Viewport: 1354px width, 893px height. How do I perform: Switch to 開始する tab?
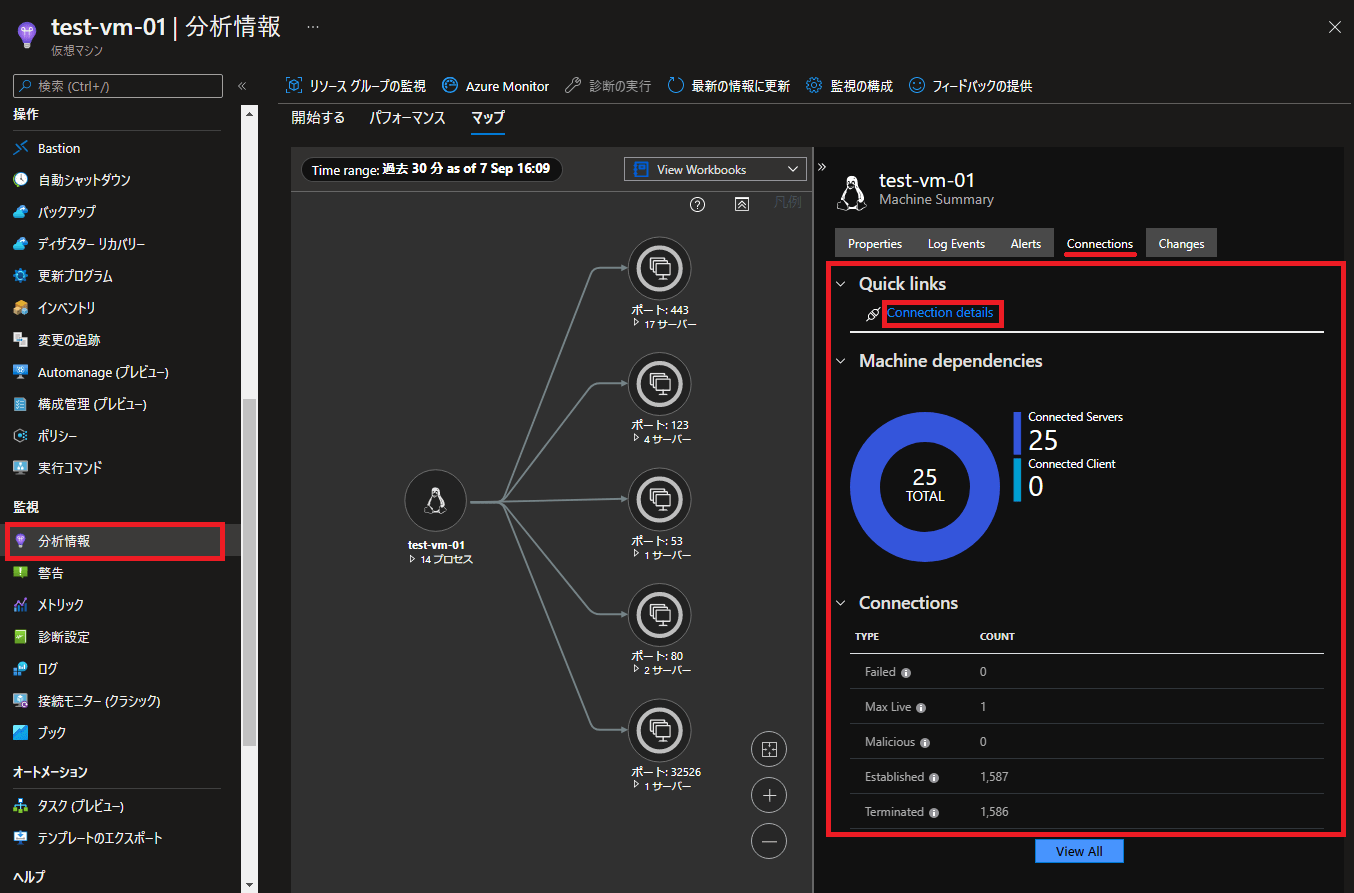click(x=318, y=118)
